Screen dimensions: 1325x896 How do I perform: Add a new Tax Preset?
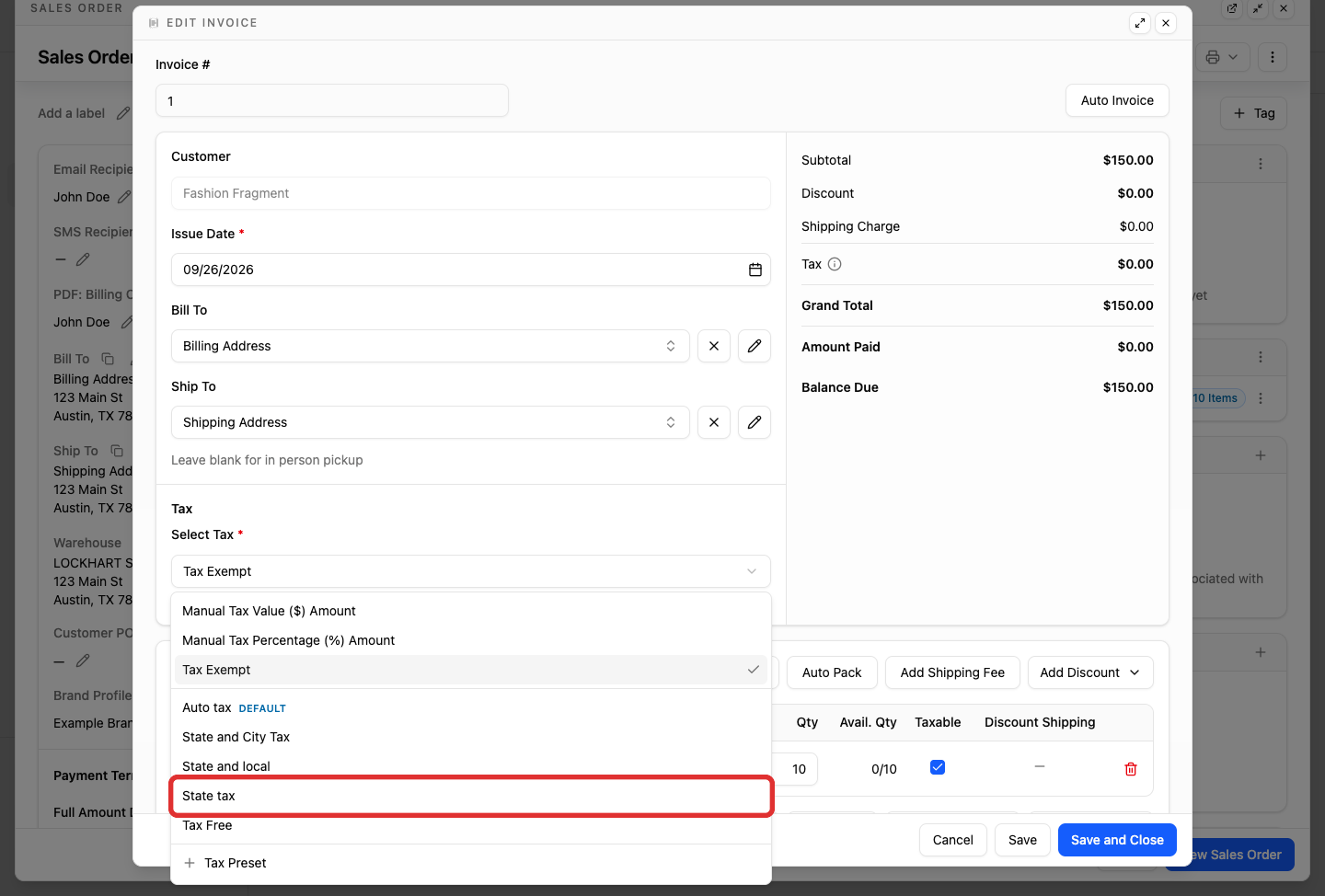pos(471,863)
